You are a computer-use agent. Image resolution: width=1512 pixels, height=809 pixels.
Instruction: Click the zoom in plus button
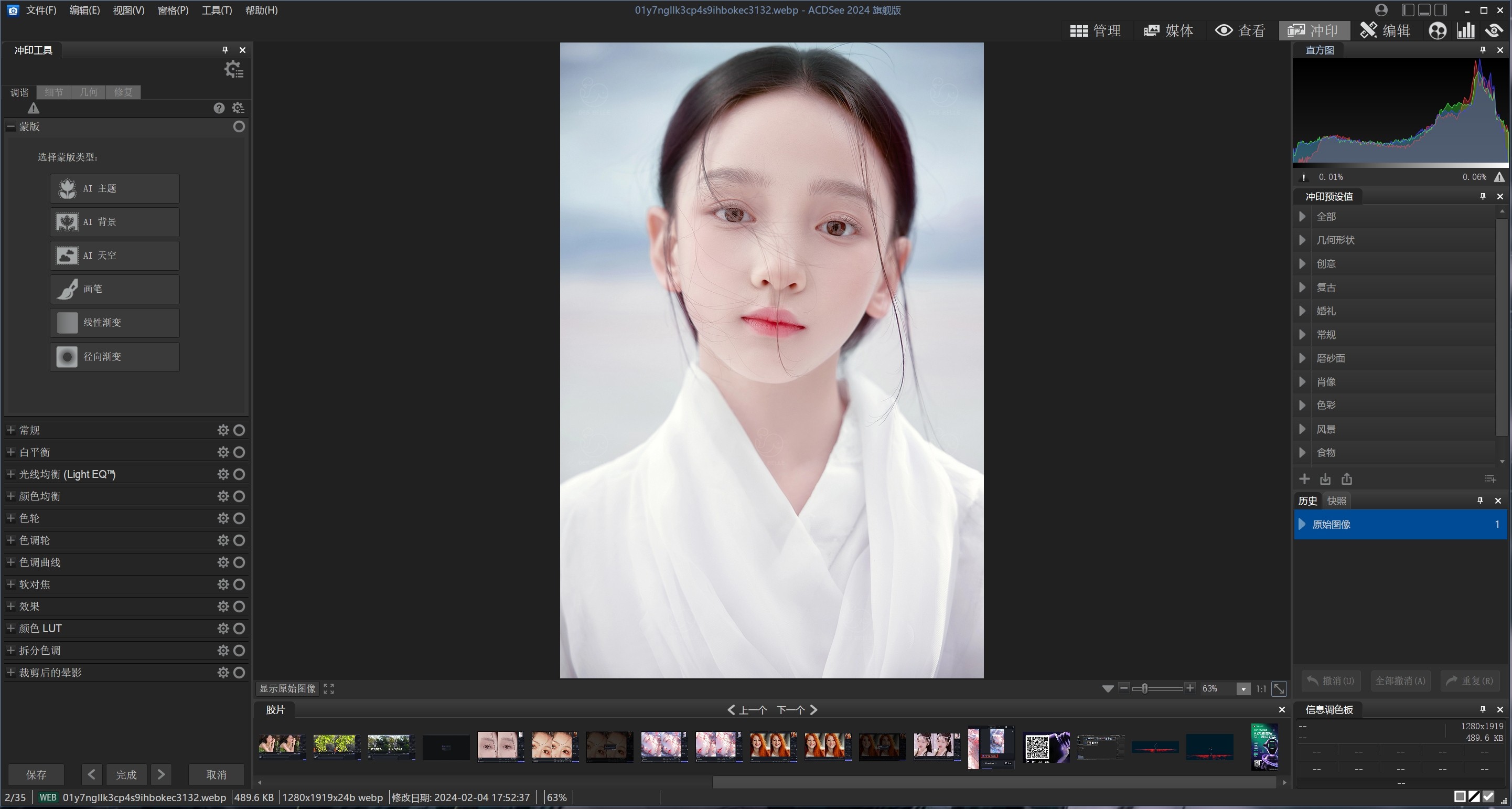tap(1190, 688)
